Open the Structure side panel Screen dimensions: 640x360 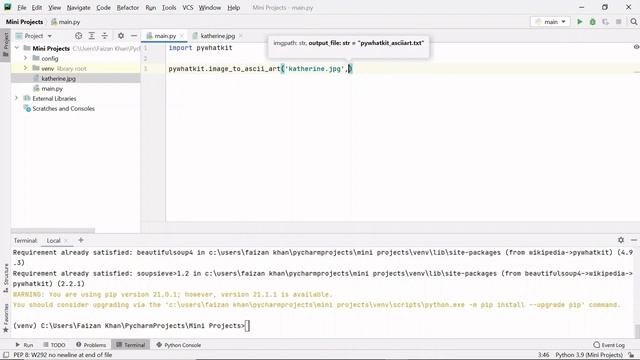click(x=5, y=278)
